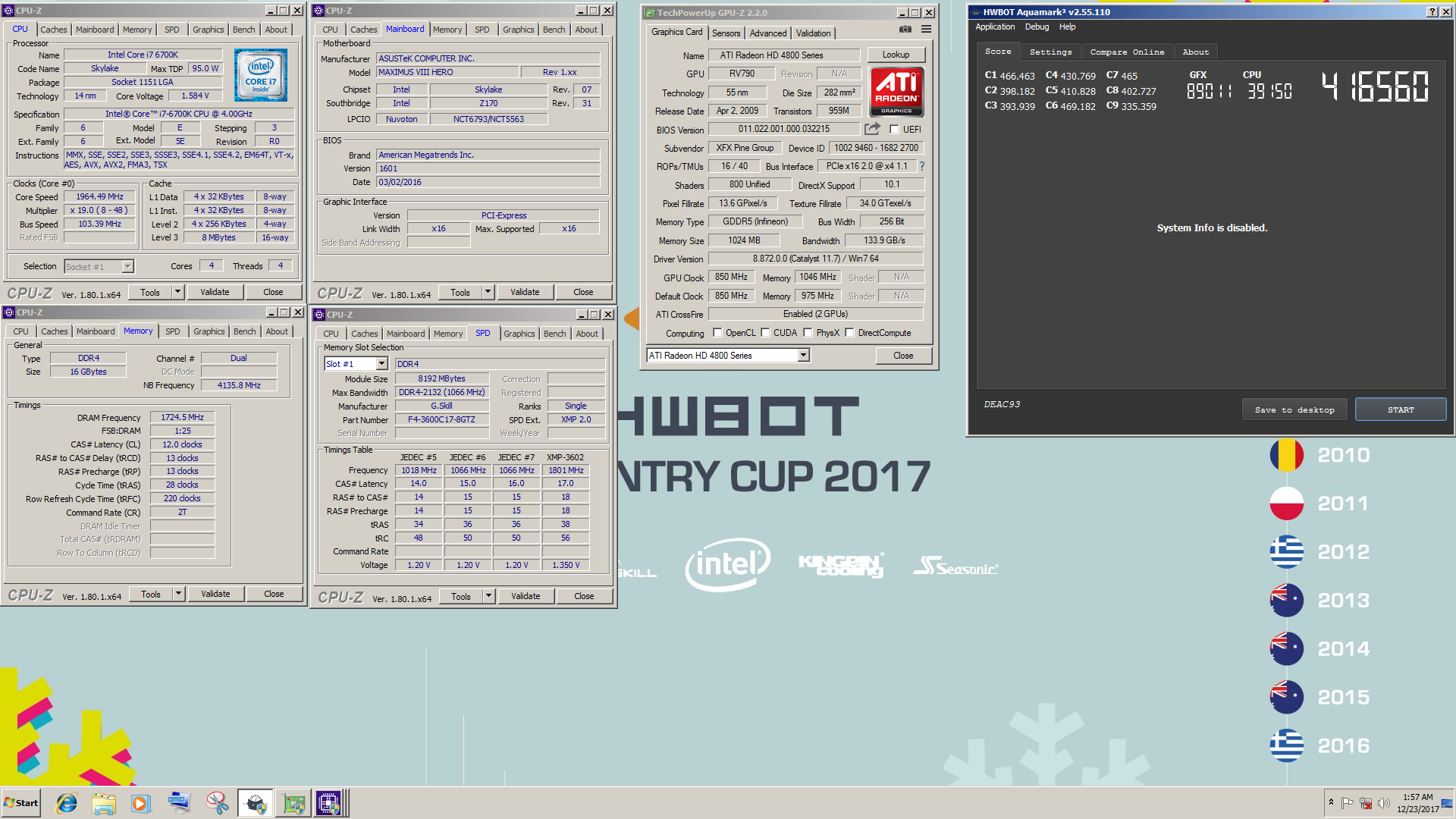This screenshot has width=1456, height=819.
Task: Click the Core Speed 1964.49 MHz value
Action: click(x=100, y=196)
